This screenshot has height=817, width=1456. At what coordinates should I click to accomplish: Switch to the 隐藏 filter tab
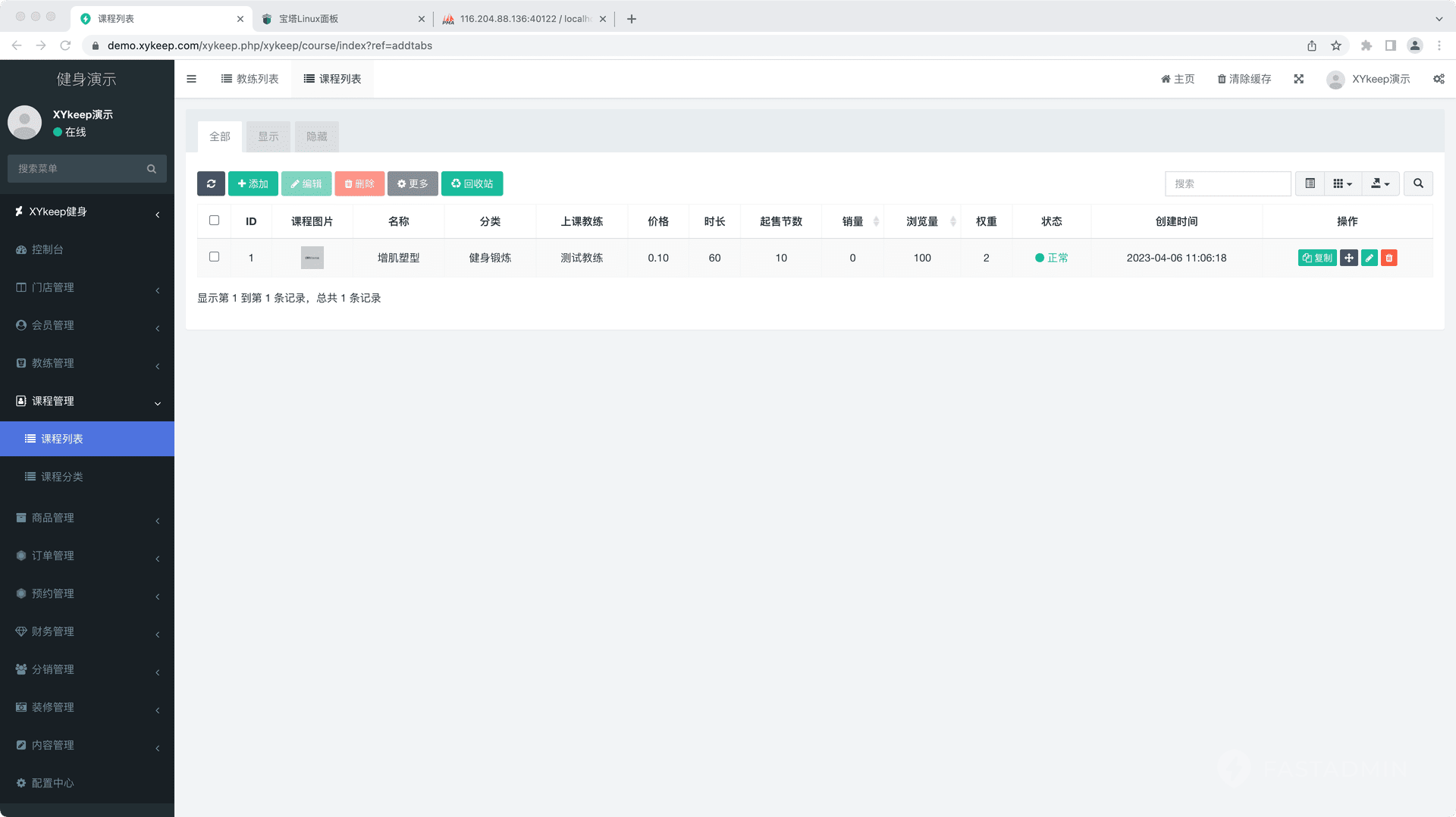coord(316,136)
